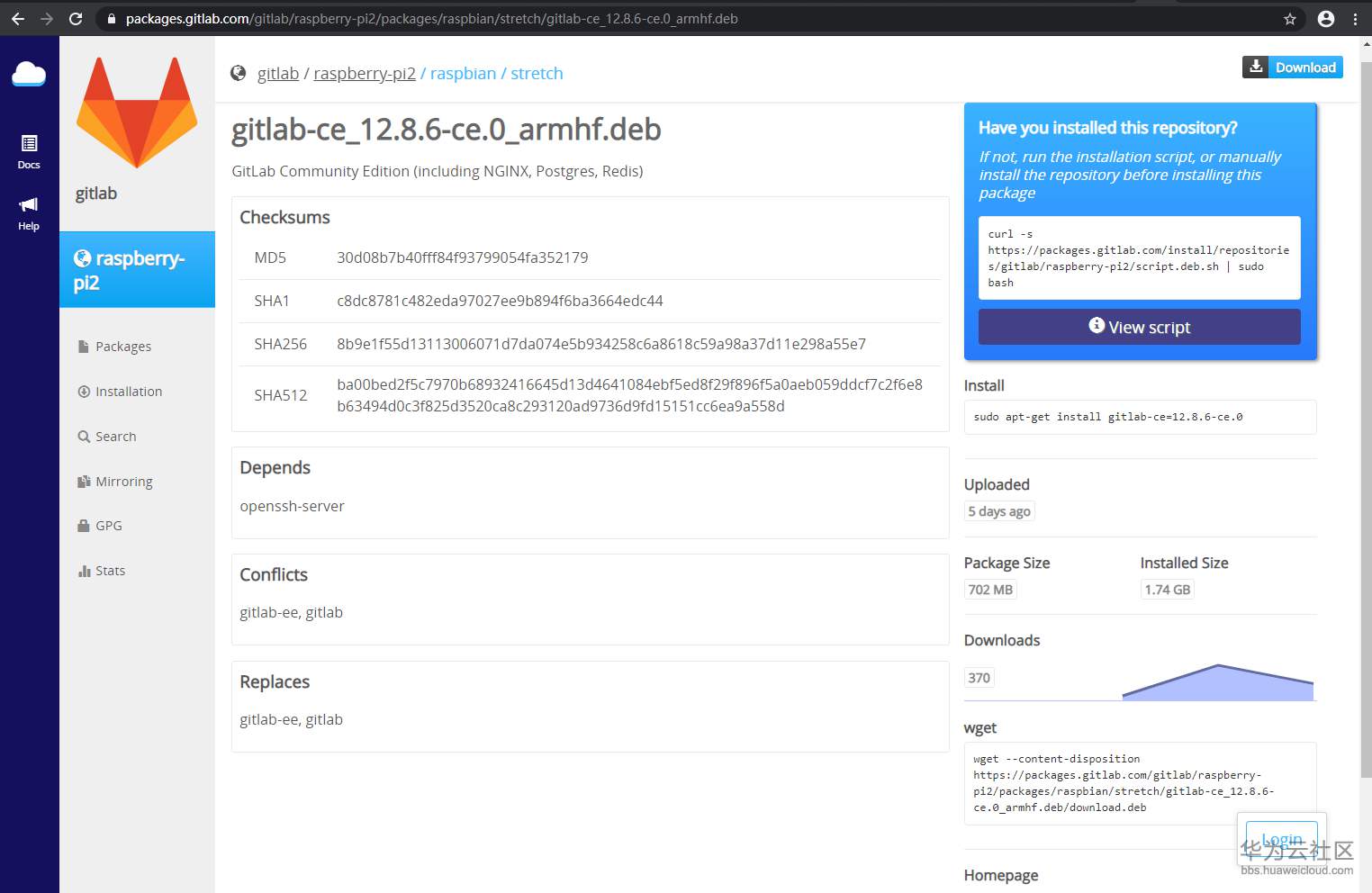The width and height of the screenshot is (1372, 893).
Task: Open the browser three-dot menu
Action: [x=1355, y=19]
